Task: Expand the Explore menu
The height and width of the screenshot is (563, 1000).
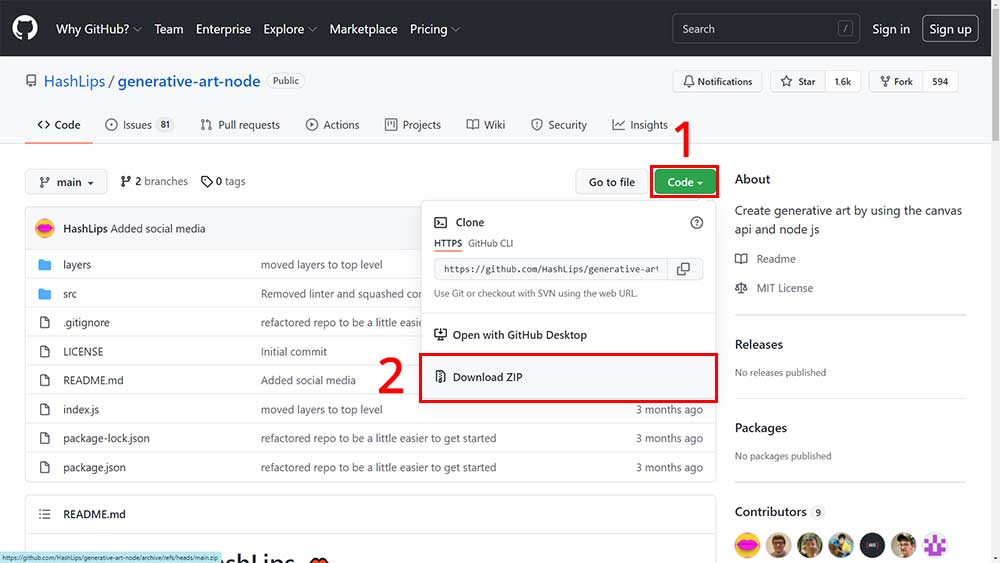Action: [290, 29]
